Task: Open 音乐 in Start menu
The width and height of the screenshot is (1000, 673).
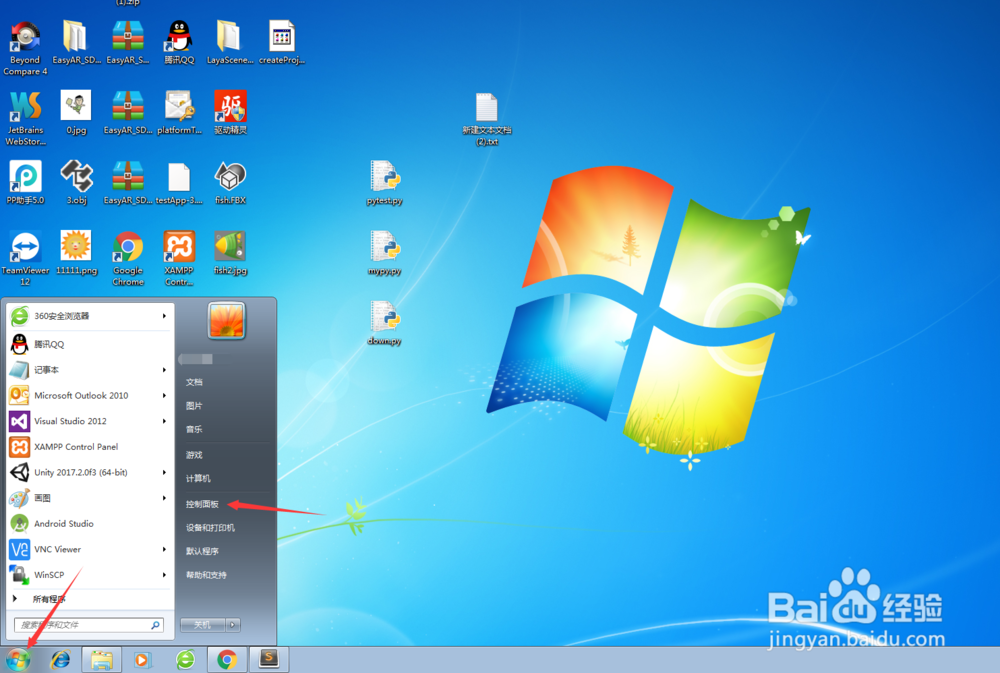Action: coord(195,429)
